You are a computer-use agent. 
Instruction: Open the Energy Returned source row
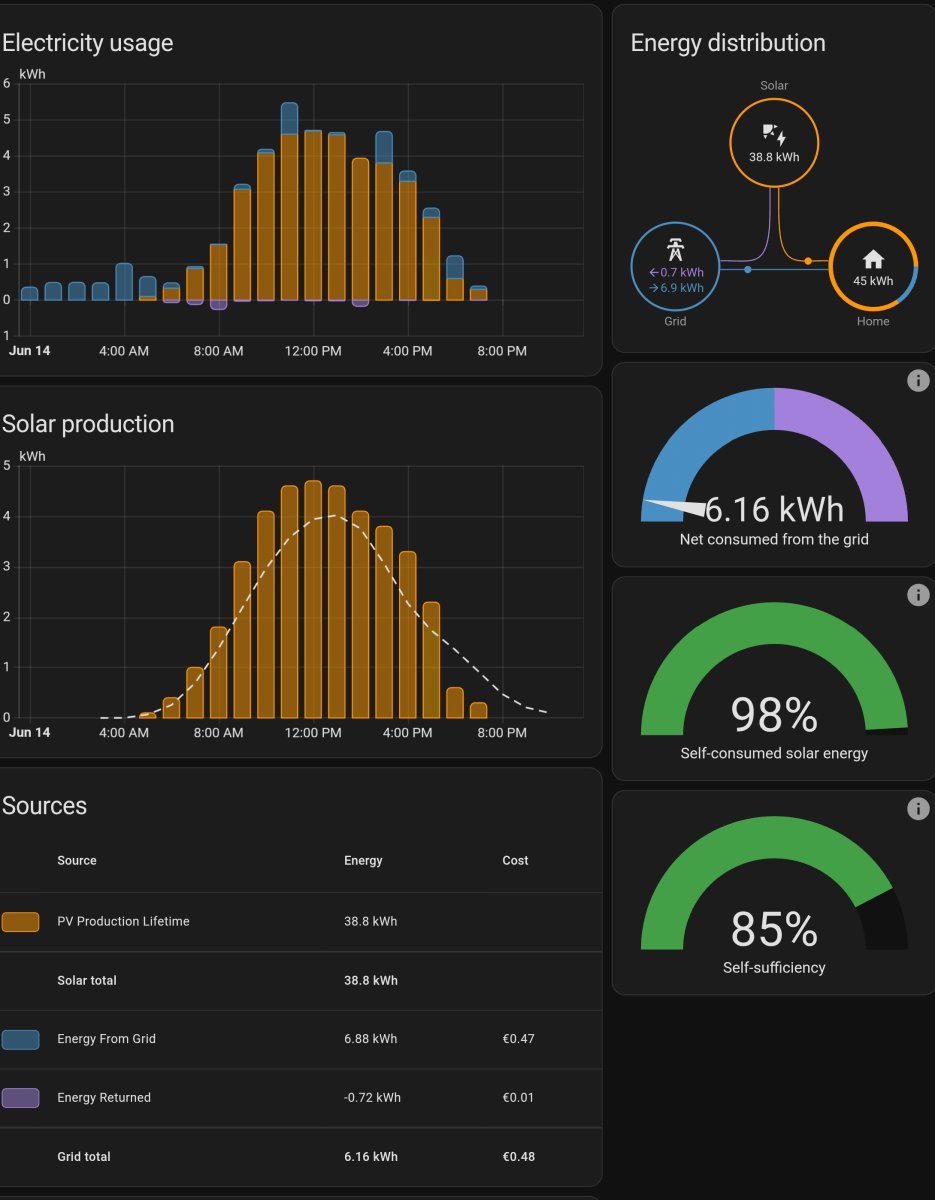104,1098
